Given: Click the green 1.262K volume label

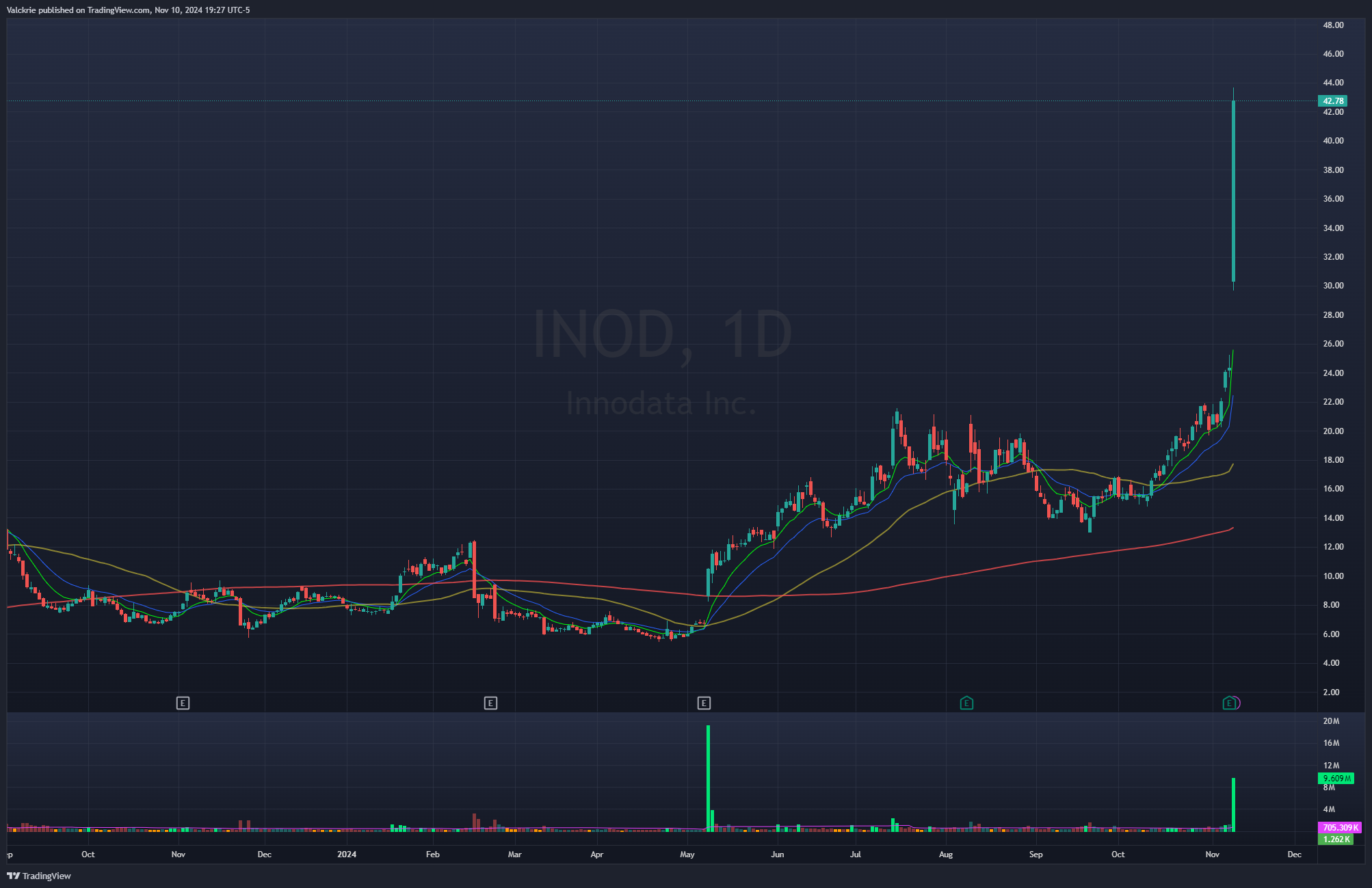Looking at the screenshot, I should 1335,839.
